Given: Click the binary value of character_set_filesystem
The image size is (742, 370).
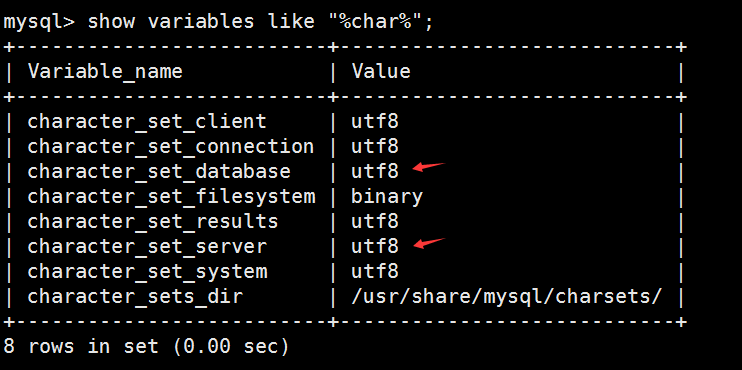Looking at the screenshot, I should (387, 197).
